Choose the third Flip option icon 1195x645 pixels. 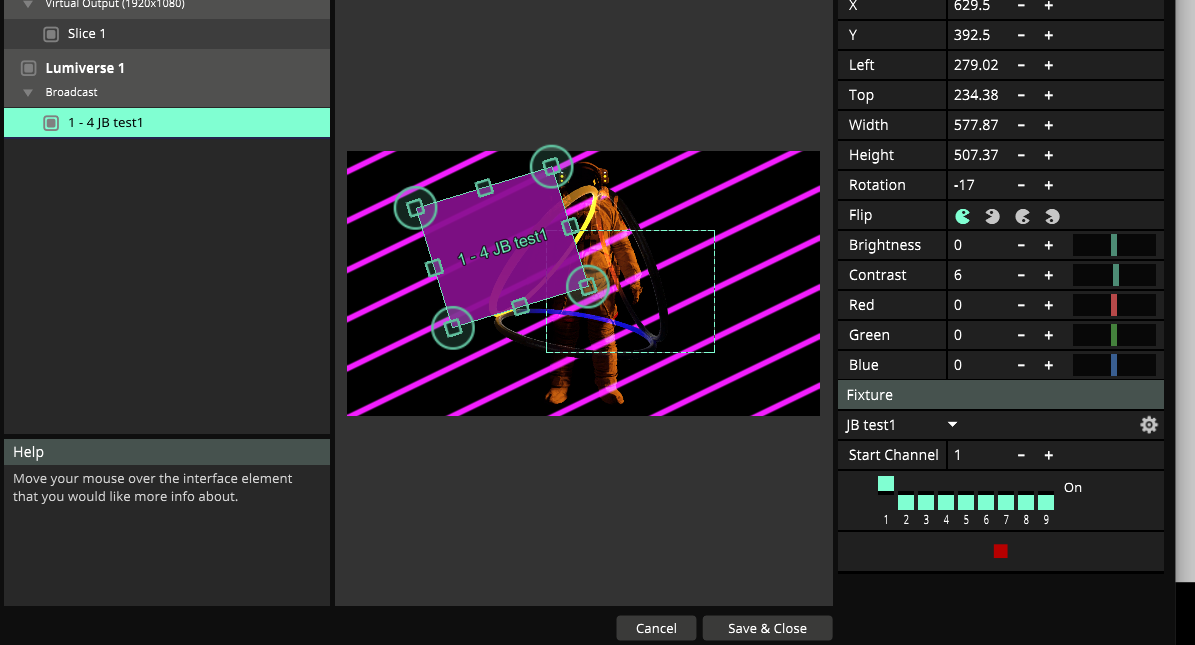pyautogui.click(x=1023, y=215)
